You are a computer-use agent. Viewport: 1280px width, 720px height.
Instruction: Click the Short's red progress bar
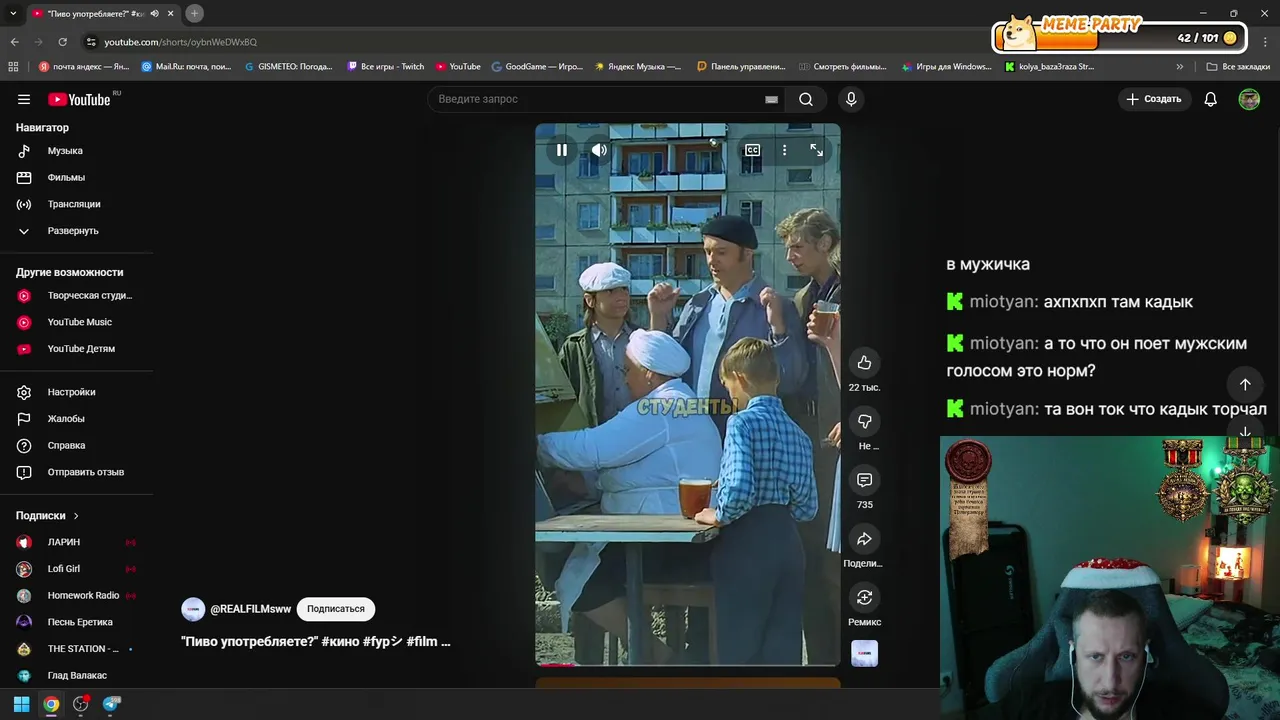(556, 664)
